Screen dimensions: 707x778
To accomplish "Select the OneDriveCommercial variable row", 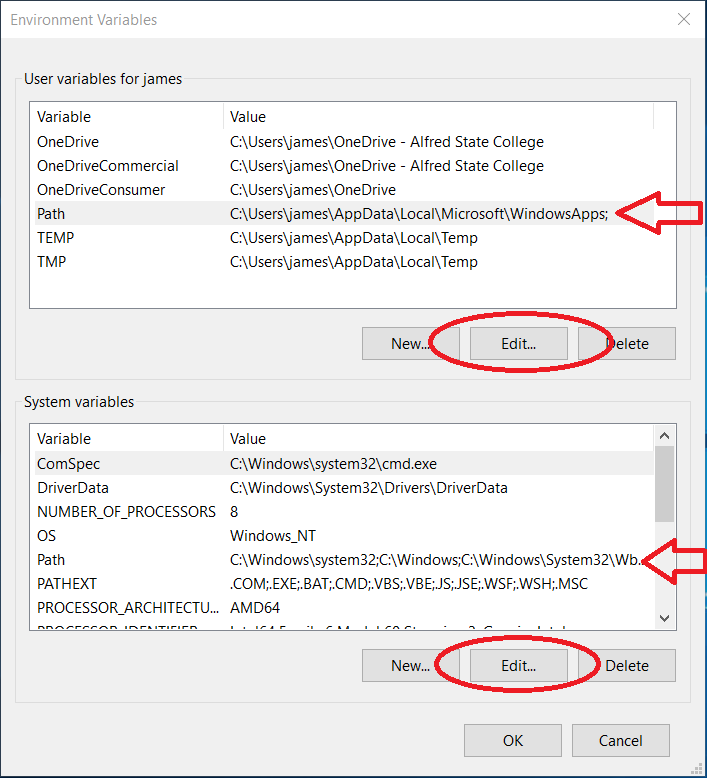I will 344,166.
